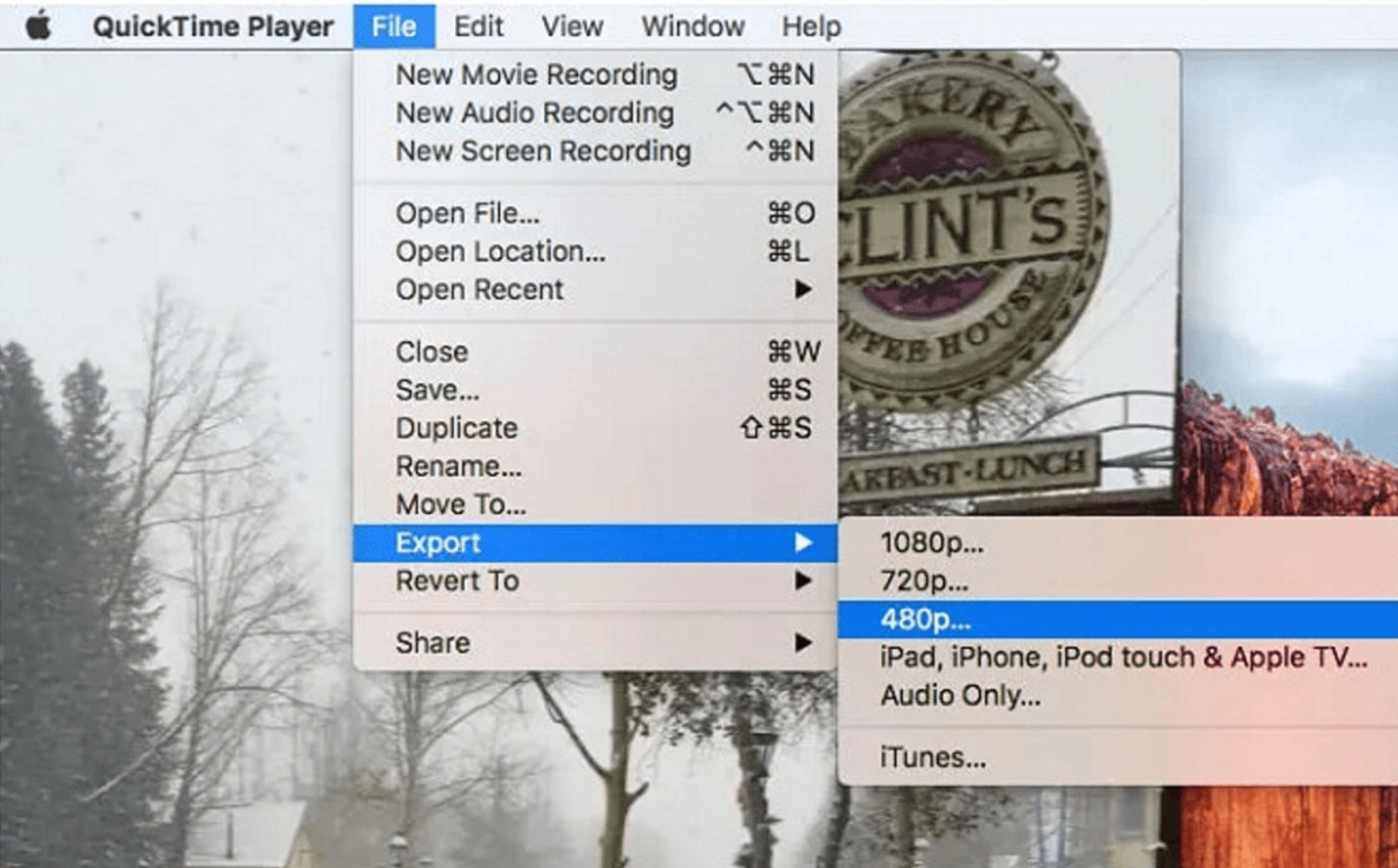Image resolution: width=1398 pixels, height=868 pixels.
Task: Choose Duplicate from the File menu
Action: (x=595, y=428)
